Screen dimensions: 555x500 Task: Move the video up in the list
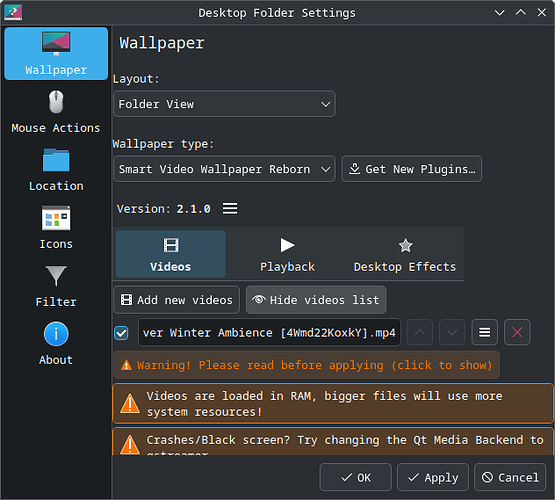pos(420,332)
